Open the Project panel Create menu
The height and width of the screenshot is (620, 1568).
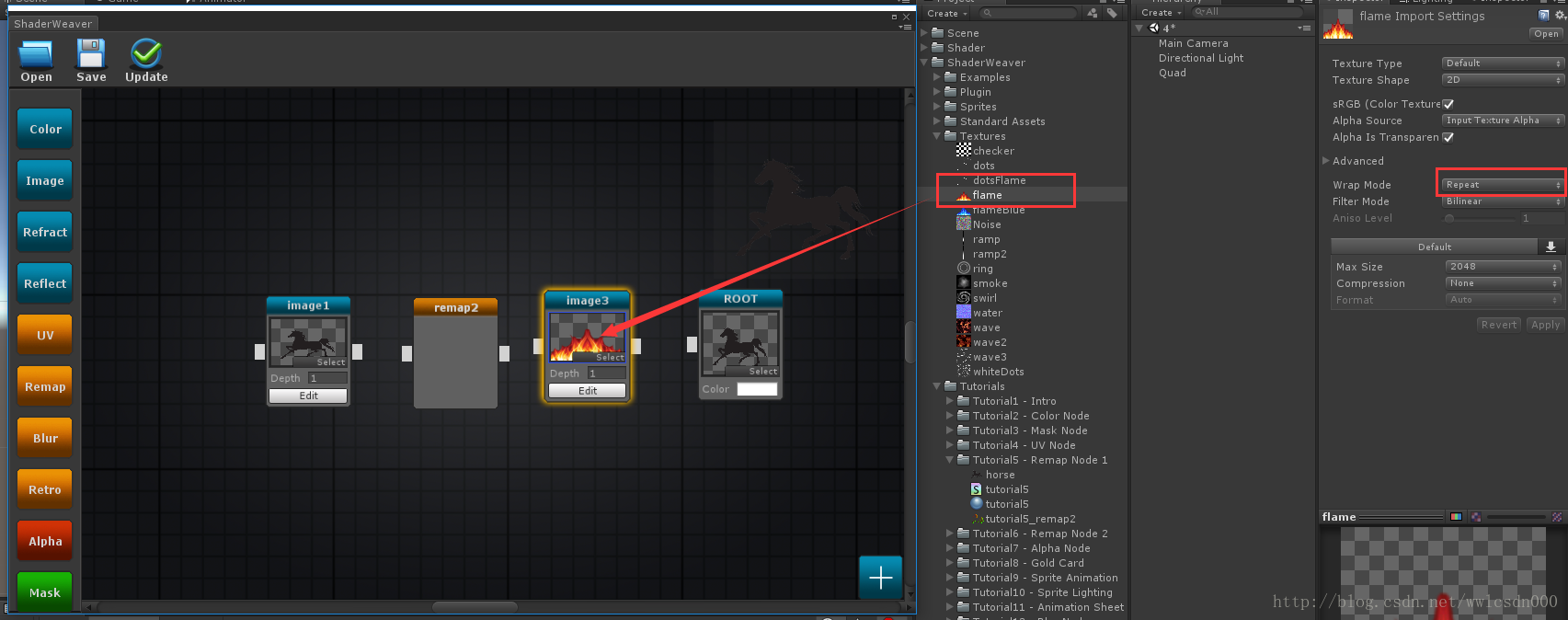tap(947, 14)
